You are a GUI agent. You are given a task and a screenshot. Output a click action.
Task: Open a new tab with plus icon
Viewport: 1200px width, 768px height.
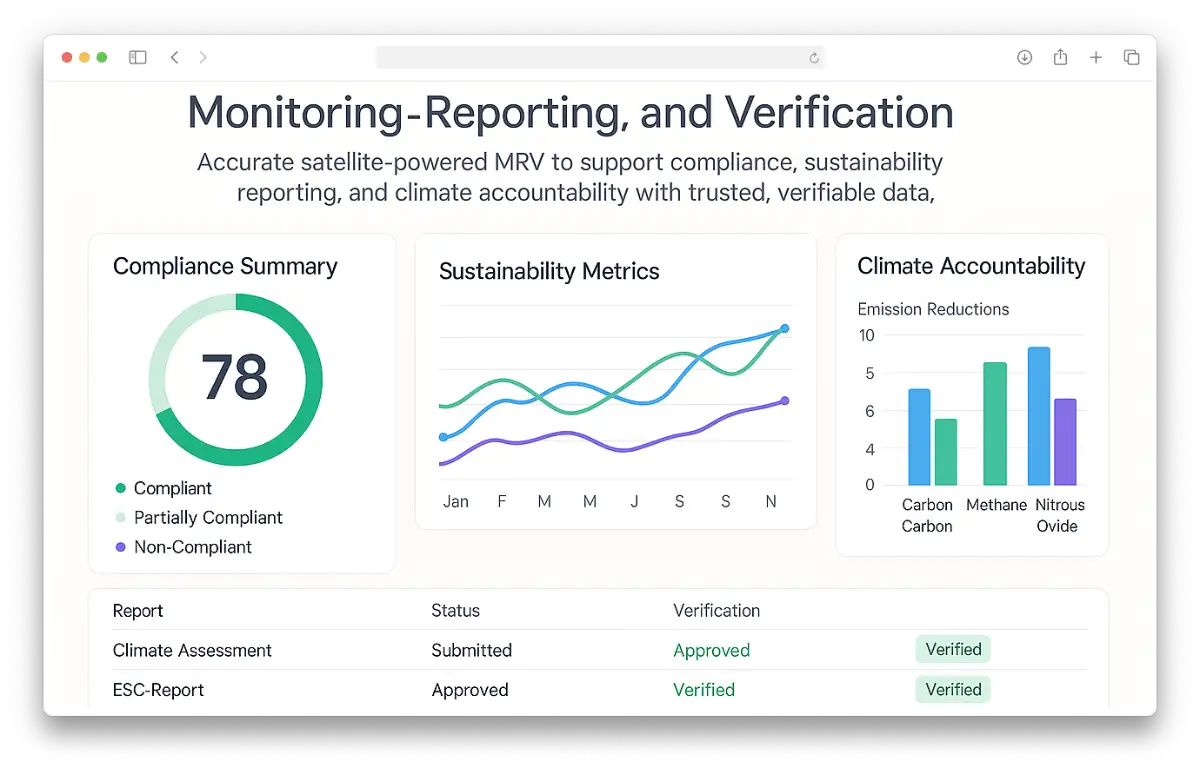tap(1096, 58)
